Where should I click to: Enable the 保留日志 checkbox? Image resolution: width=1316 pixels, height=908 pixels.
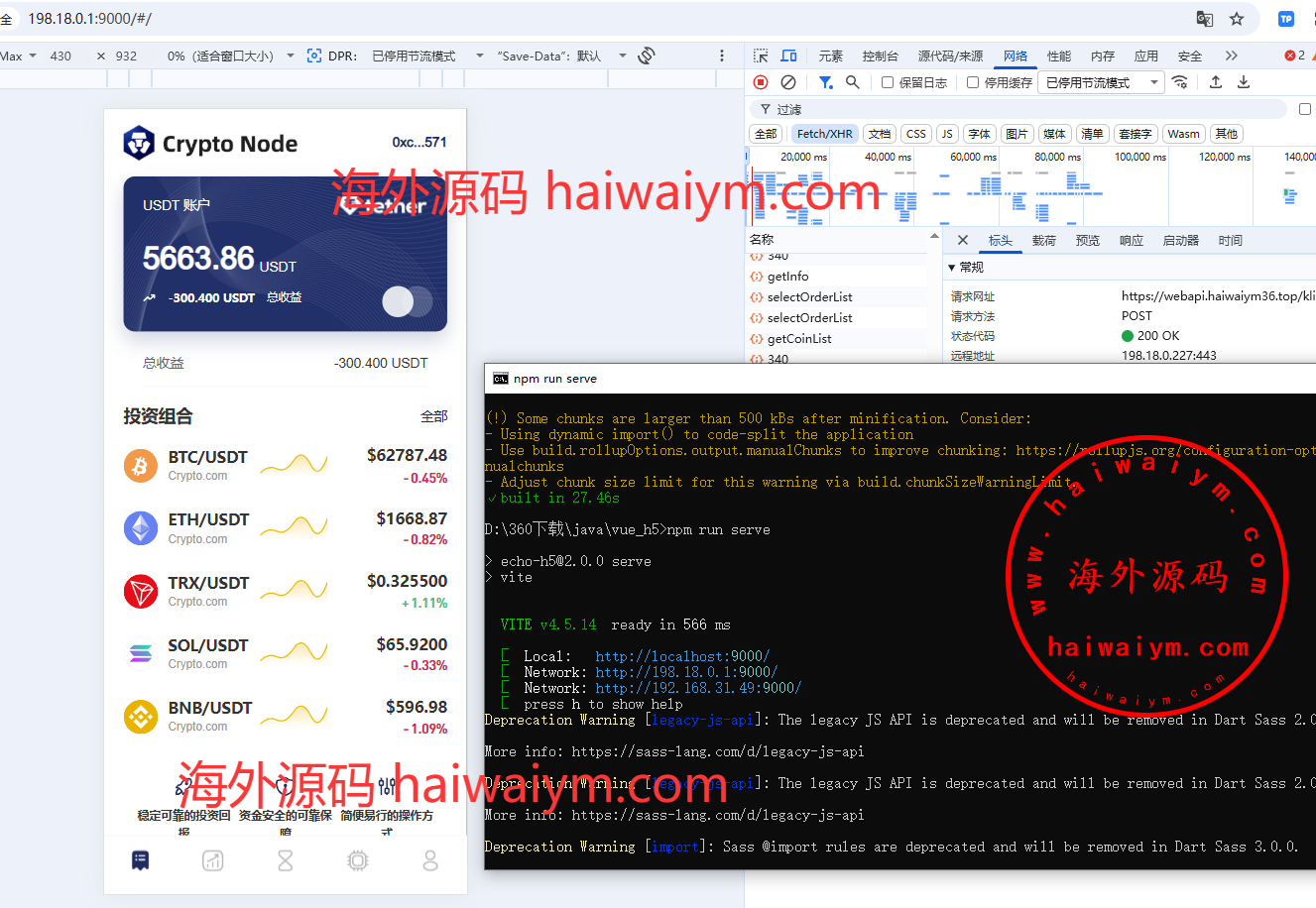[x=888, y=82]
